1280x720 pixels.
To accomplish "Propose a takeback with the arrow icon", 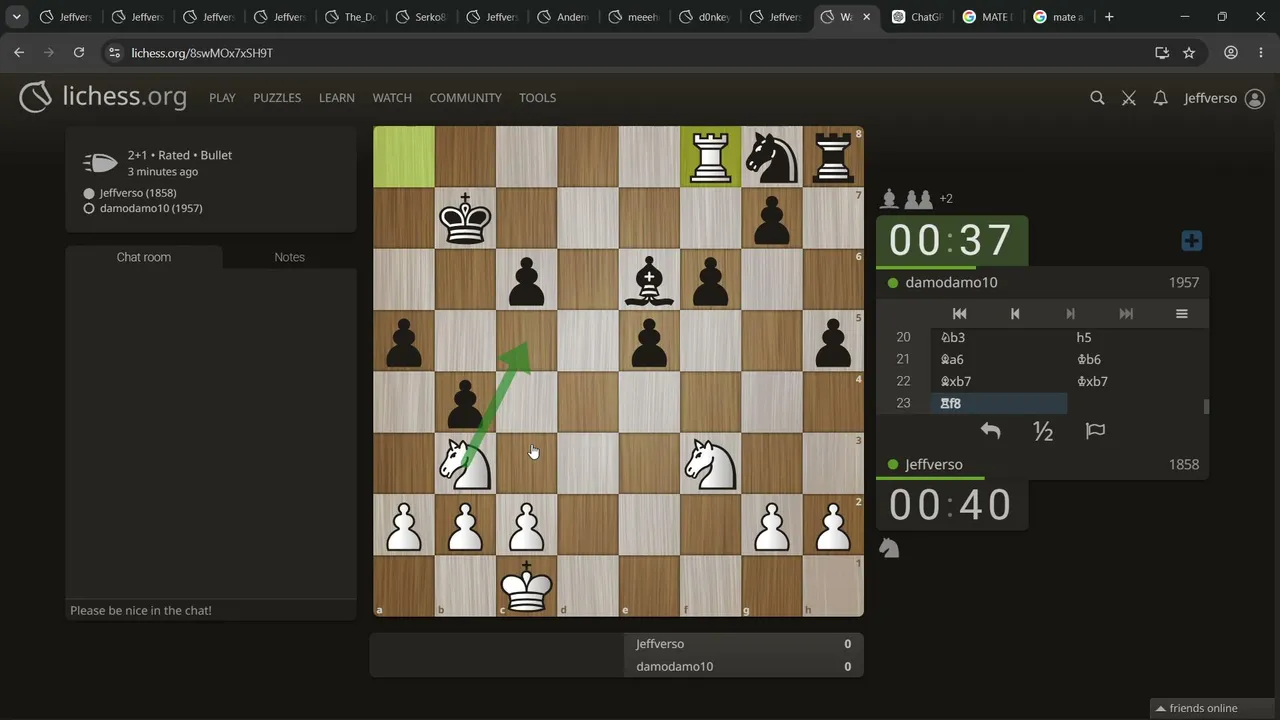I will coord(990,431).
